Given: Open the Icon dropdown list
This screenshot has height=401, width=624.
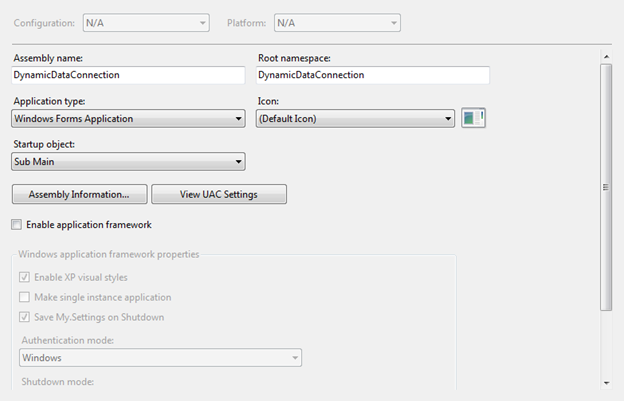Looking at the screenshot, I should [x=355, y=119].
